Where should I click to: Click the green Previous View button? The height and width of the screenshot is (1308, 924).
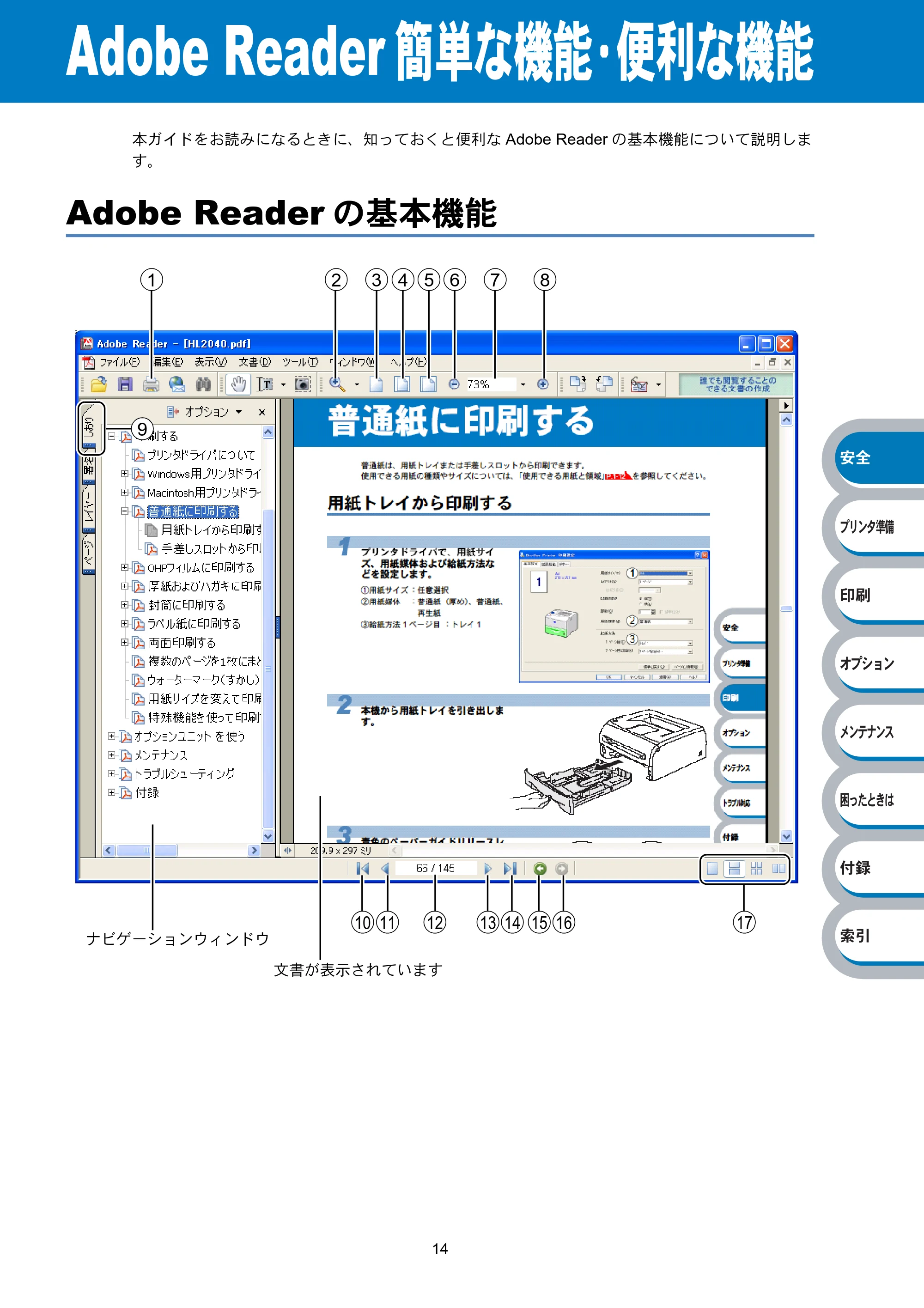point(540,868)
